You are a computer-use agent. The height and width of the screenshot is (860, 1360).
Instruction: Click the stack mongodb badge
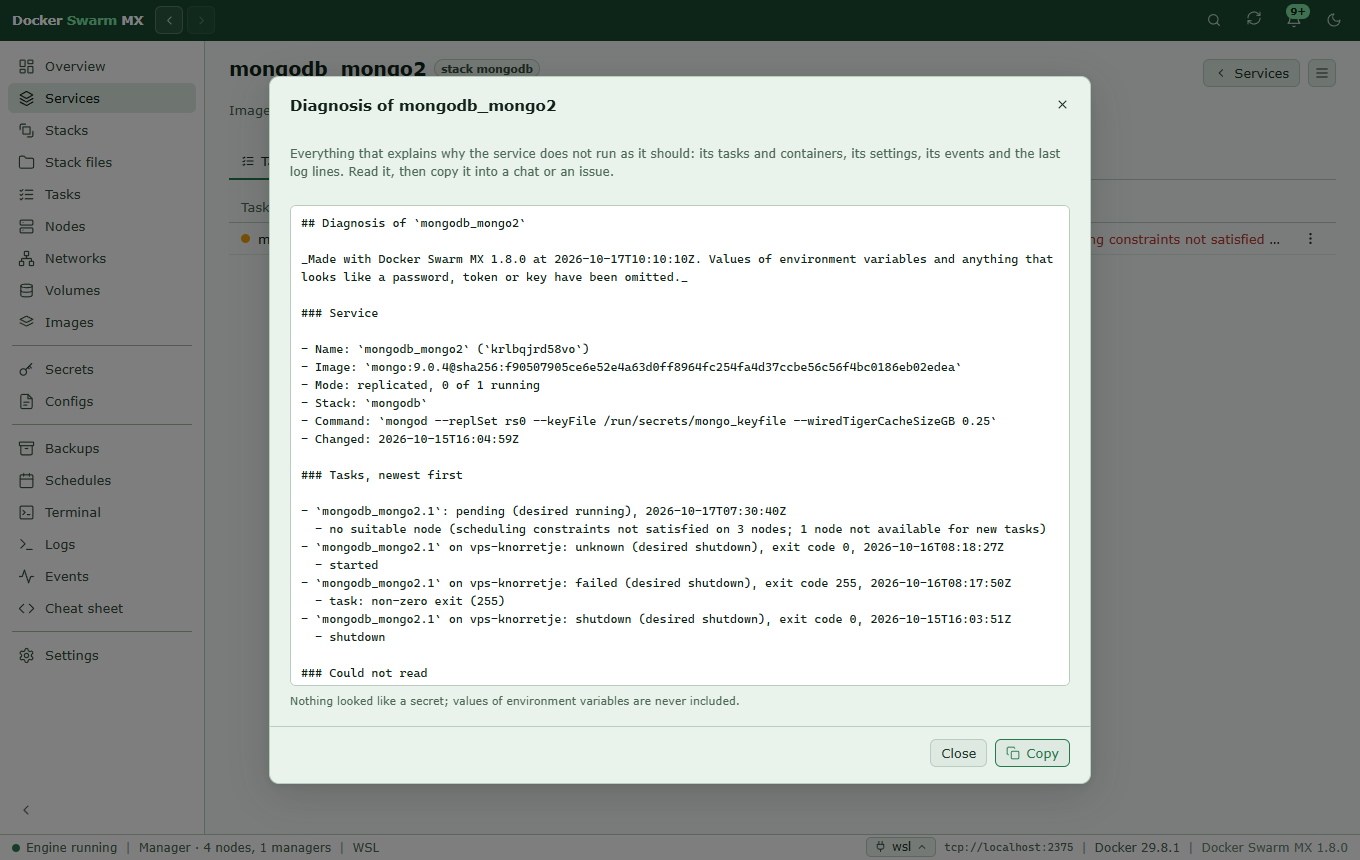point(487,69)
